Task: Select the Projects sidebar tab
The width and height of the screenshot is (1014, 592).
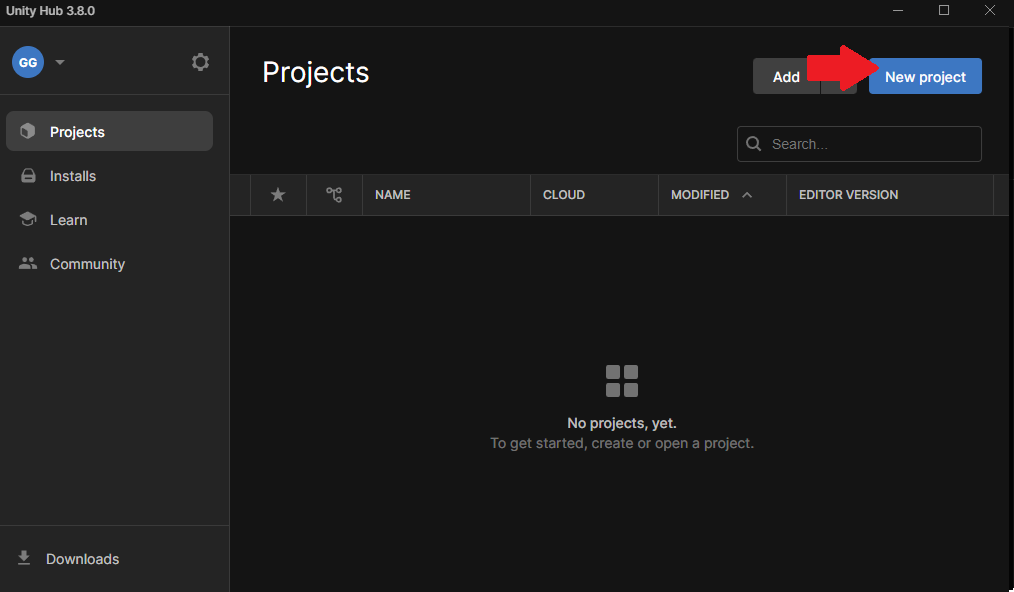Action: click(x=109, y=131)
